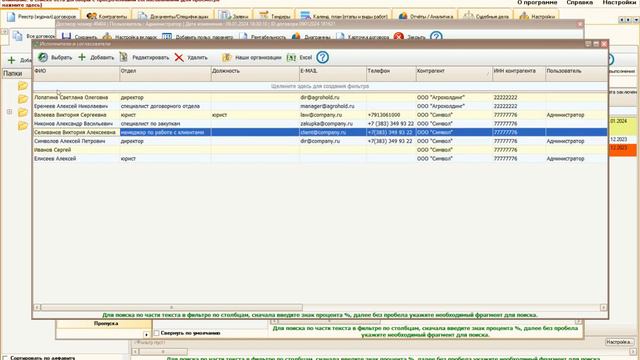640x360 pixels.
Task: Sort by the ФИО column header
Action: click(x=76, y=74)
